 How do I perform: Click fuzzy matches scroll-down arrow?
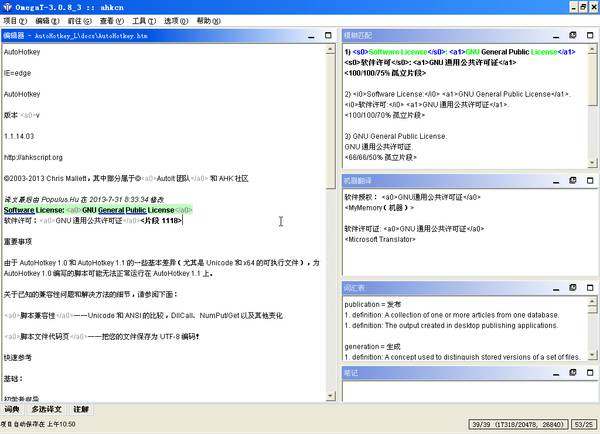(x=592, y=163)
